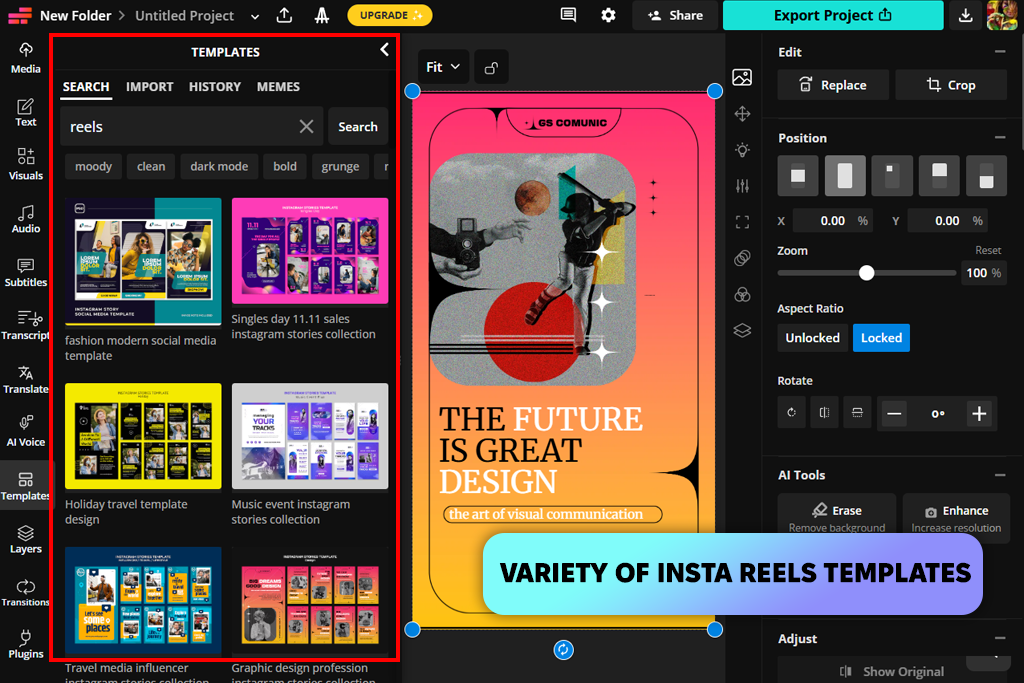
Task: Click the Zoom slider handle
Action: (867, 273)
